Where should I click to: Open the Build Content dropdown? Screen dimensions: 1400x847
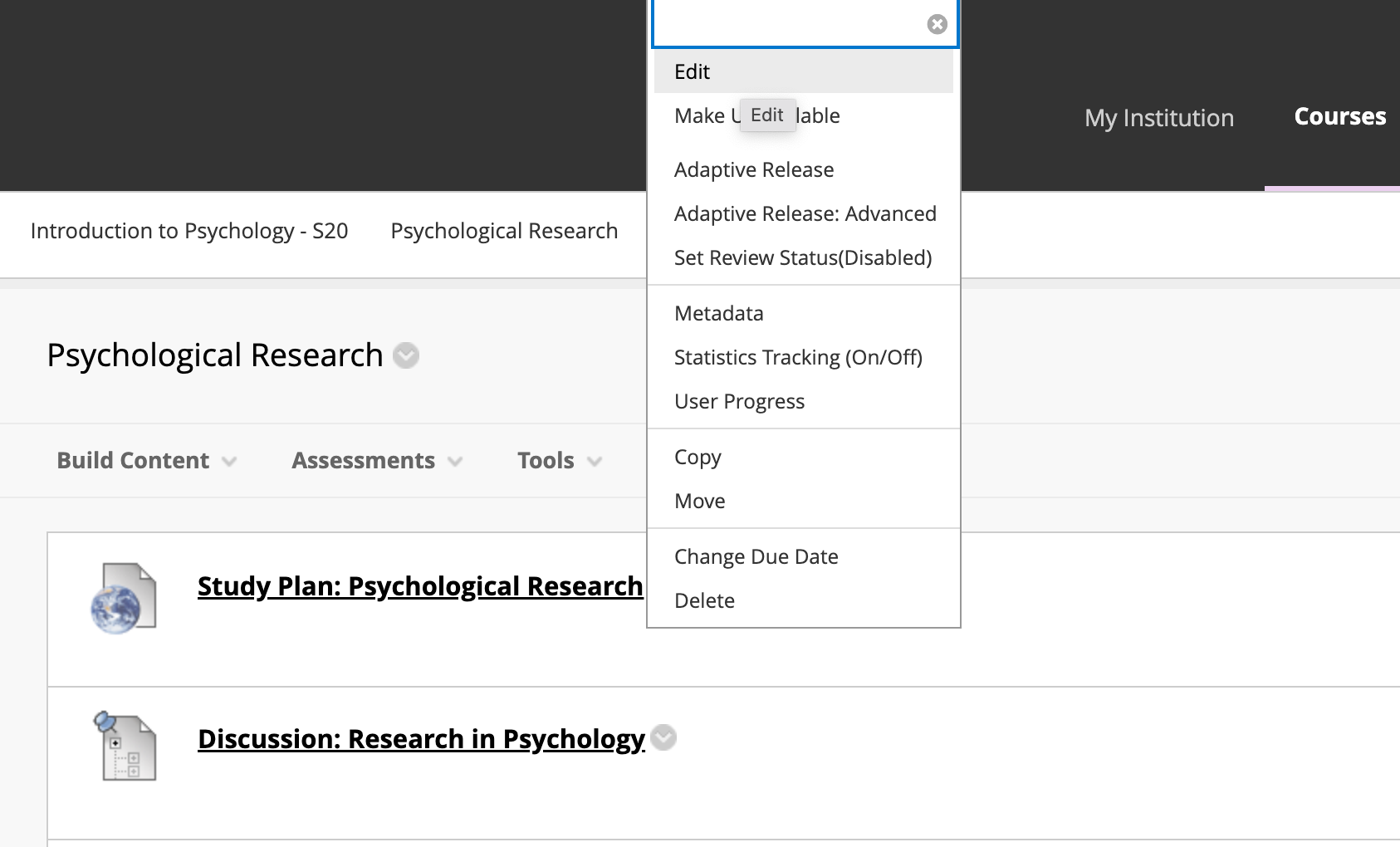point(145,460)
